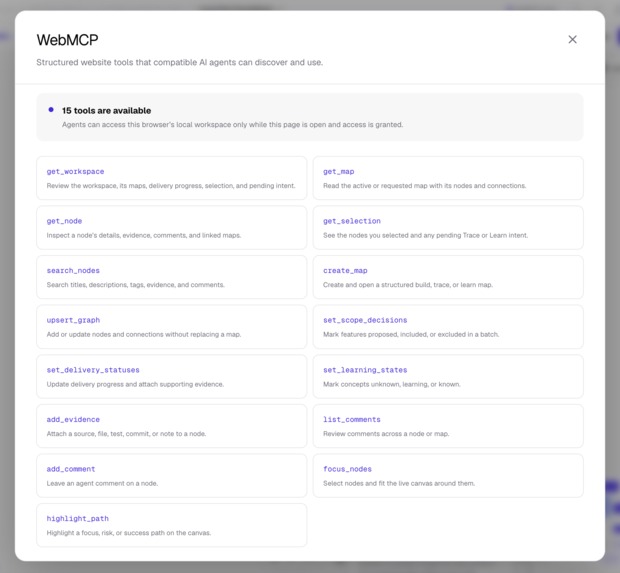Click the upsert_graph tool card
This screenshot has width=620, height=573.
172,327
